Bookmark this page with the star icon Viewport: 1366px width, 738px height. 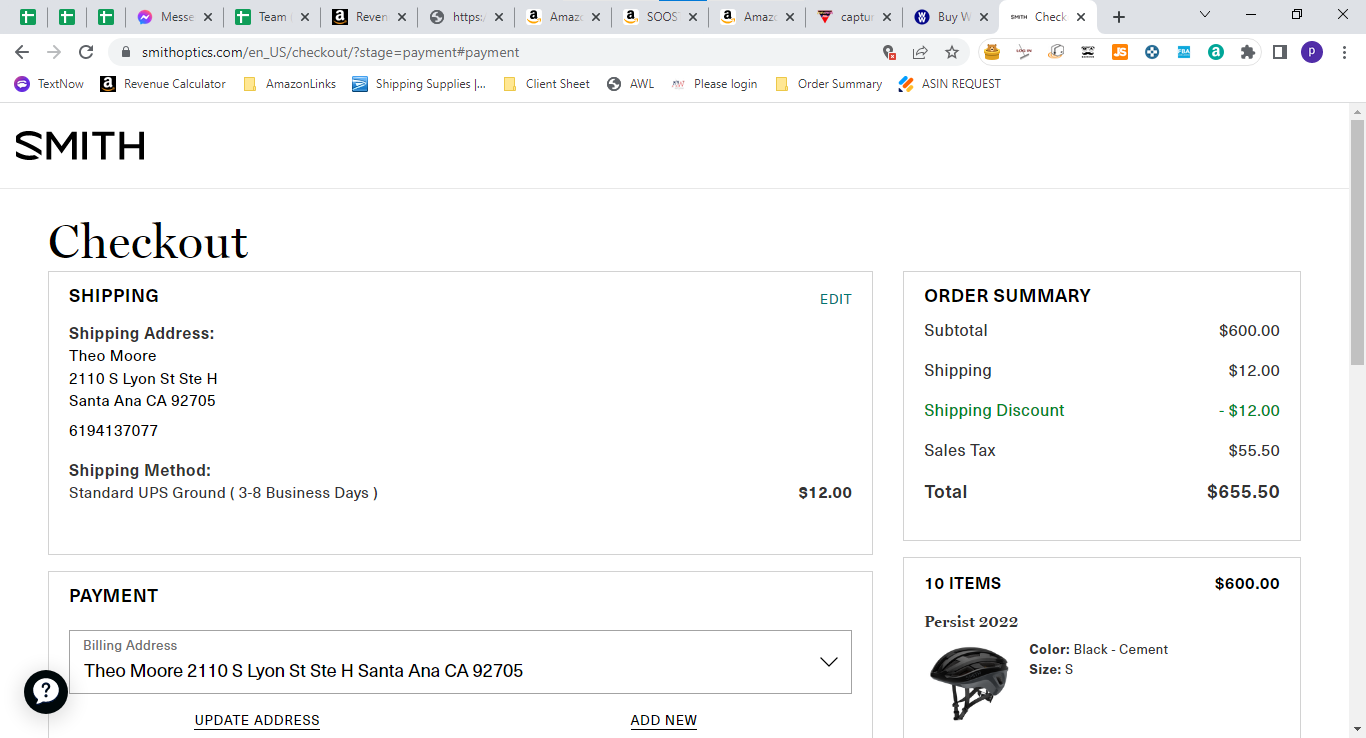point(952,52)
